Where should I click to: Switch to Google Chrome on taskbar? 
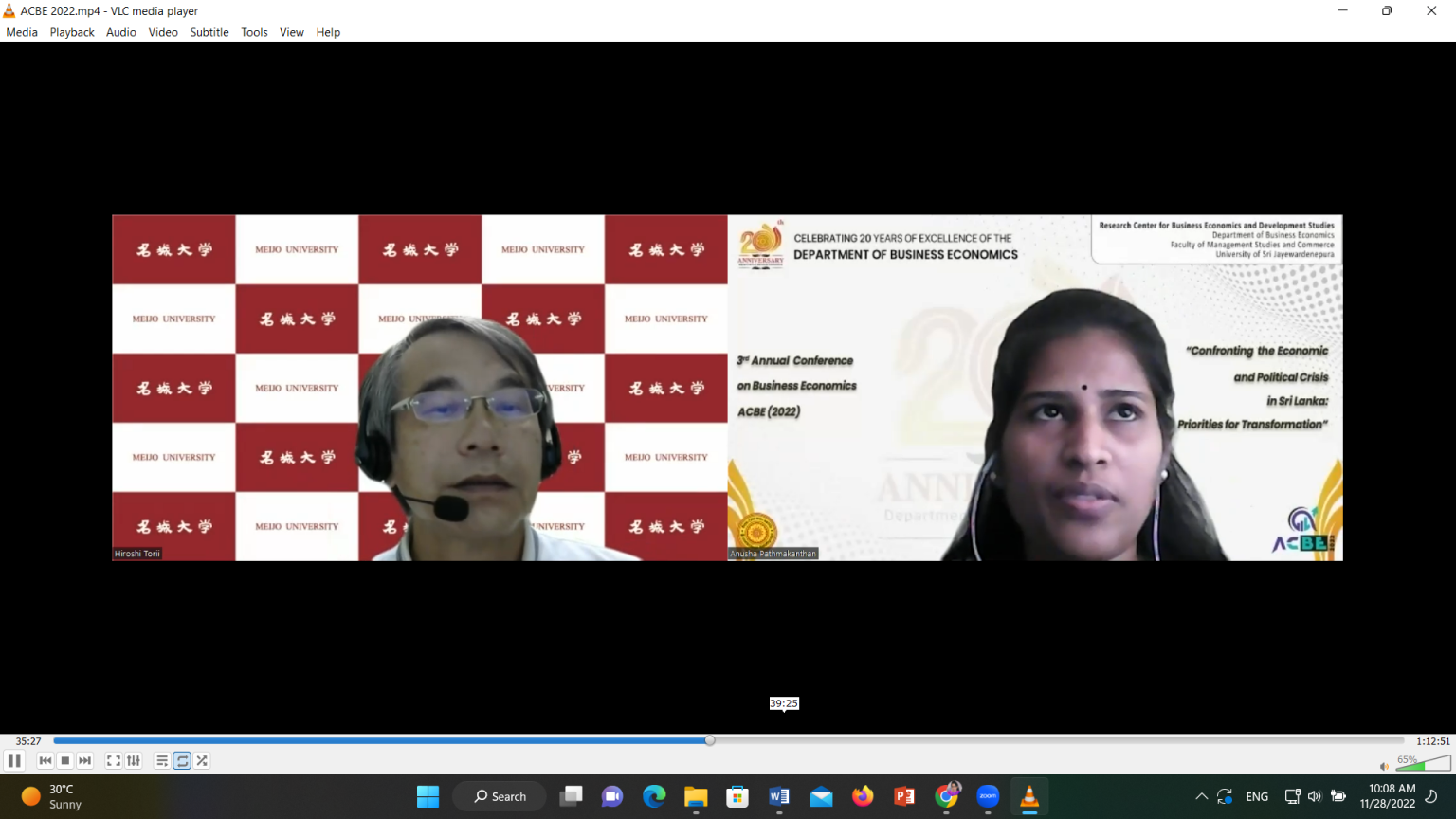(x=946, y=796)
